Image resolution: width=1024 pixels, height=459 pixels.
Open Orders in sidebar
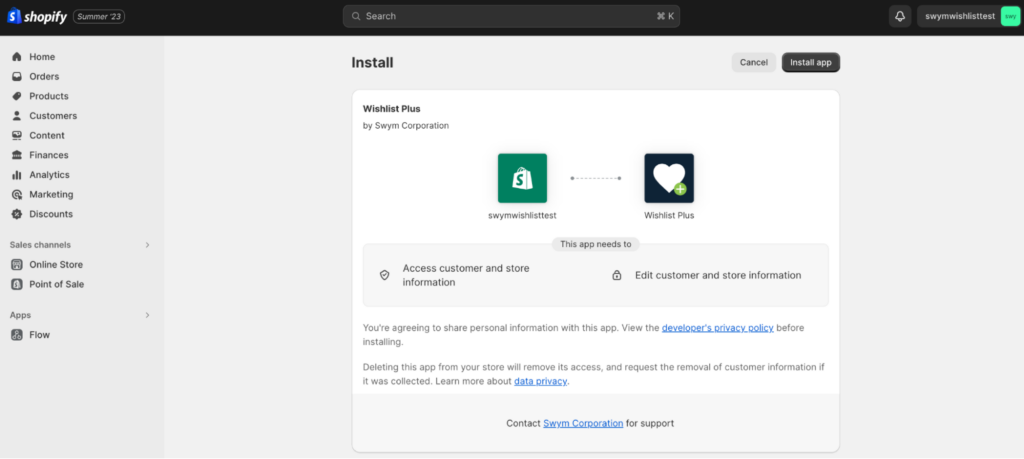tap(44, 76)
